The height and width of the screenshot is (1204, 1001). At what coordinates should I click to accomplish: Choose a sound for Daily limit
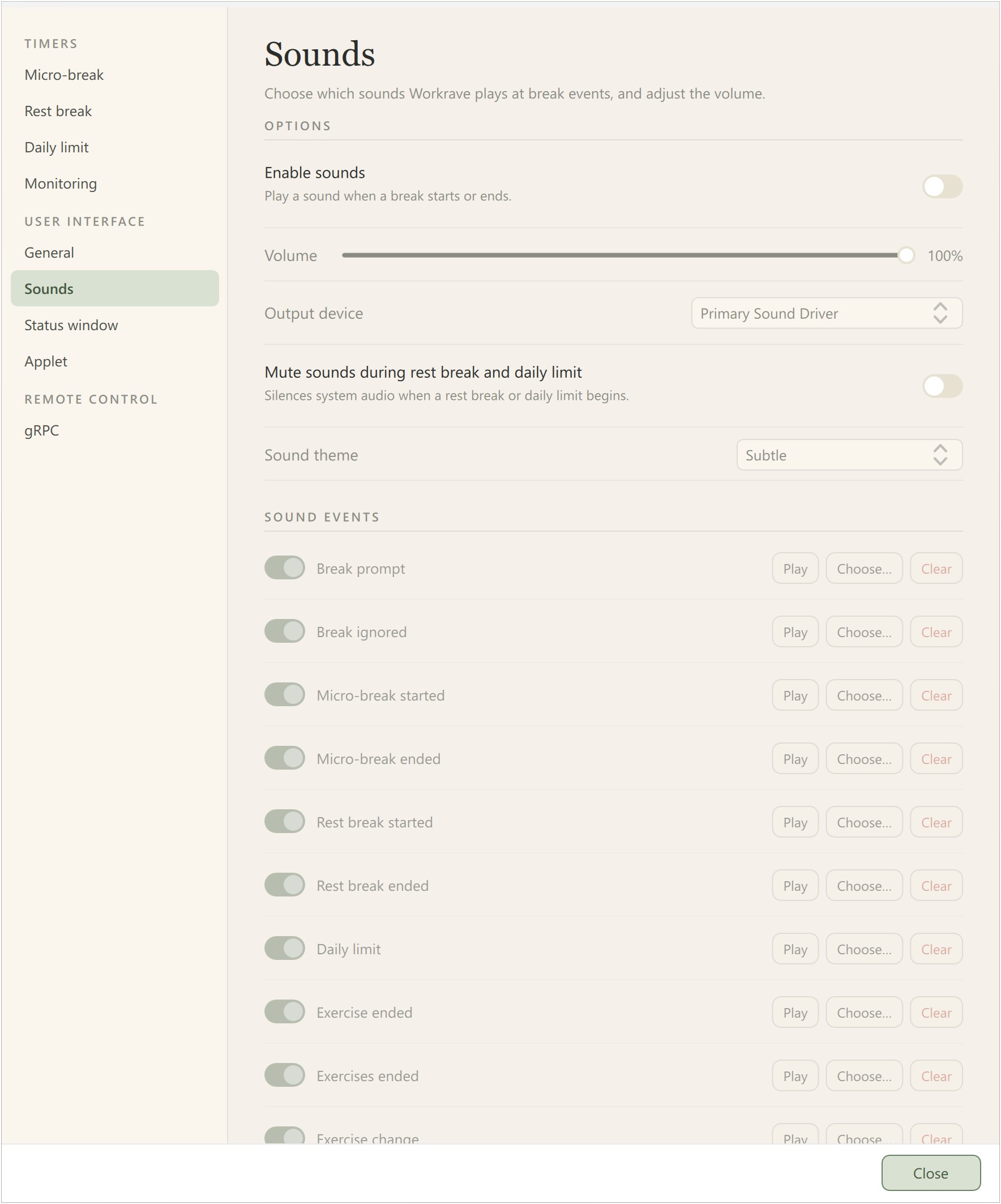point(864,950)
